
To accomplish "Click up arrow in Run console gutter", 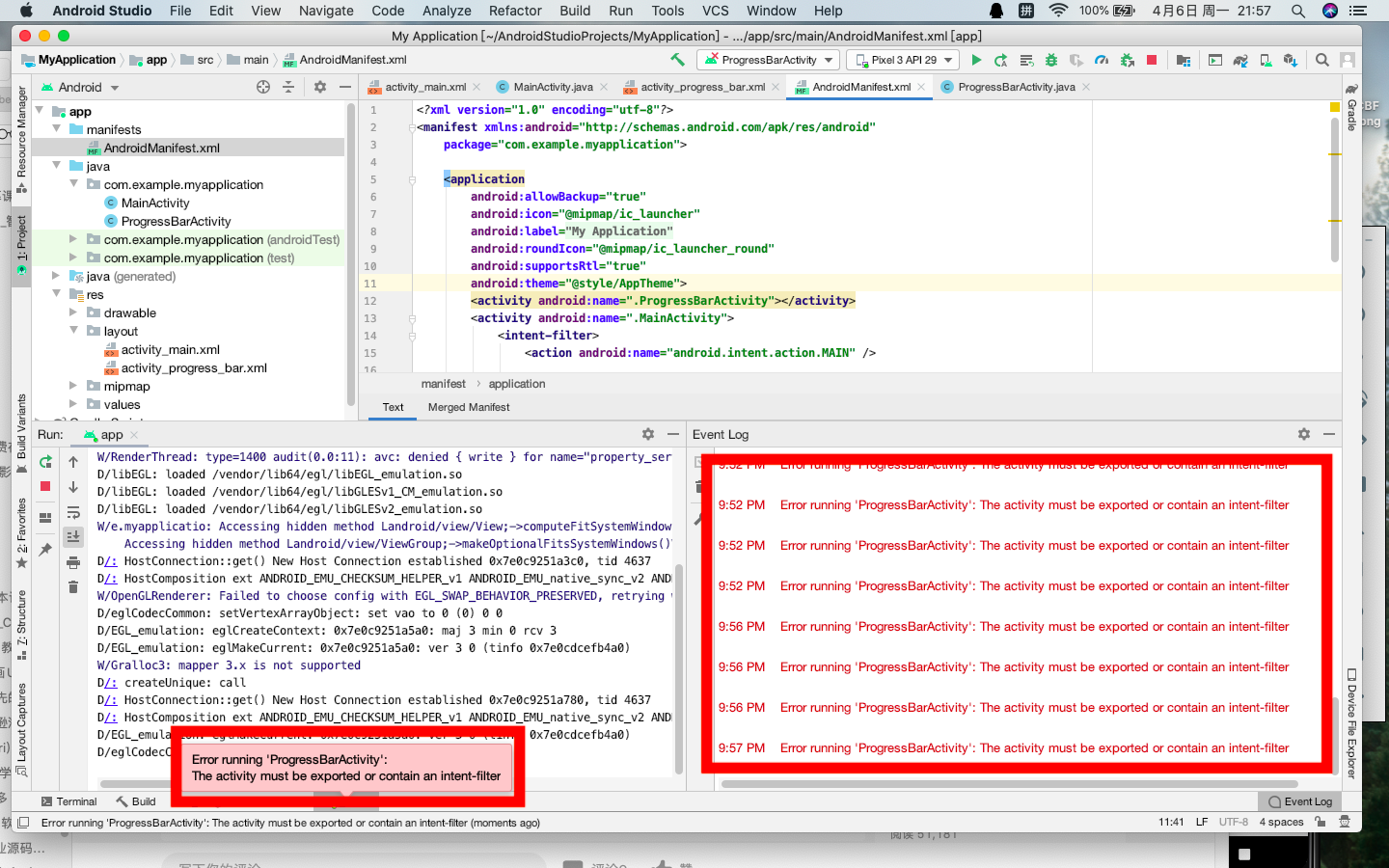I will [73, 462].
